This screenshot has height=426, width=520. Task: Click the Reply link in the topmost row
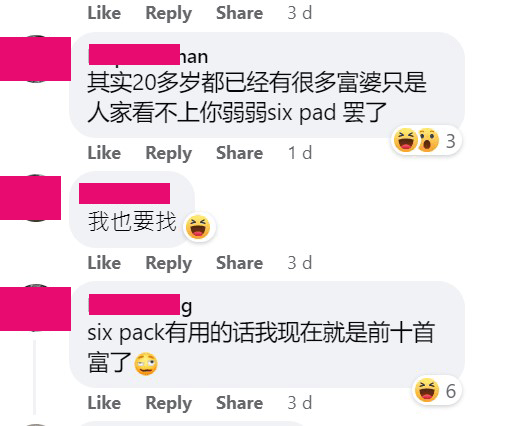[x=169, y=14]
